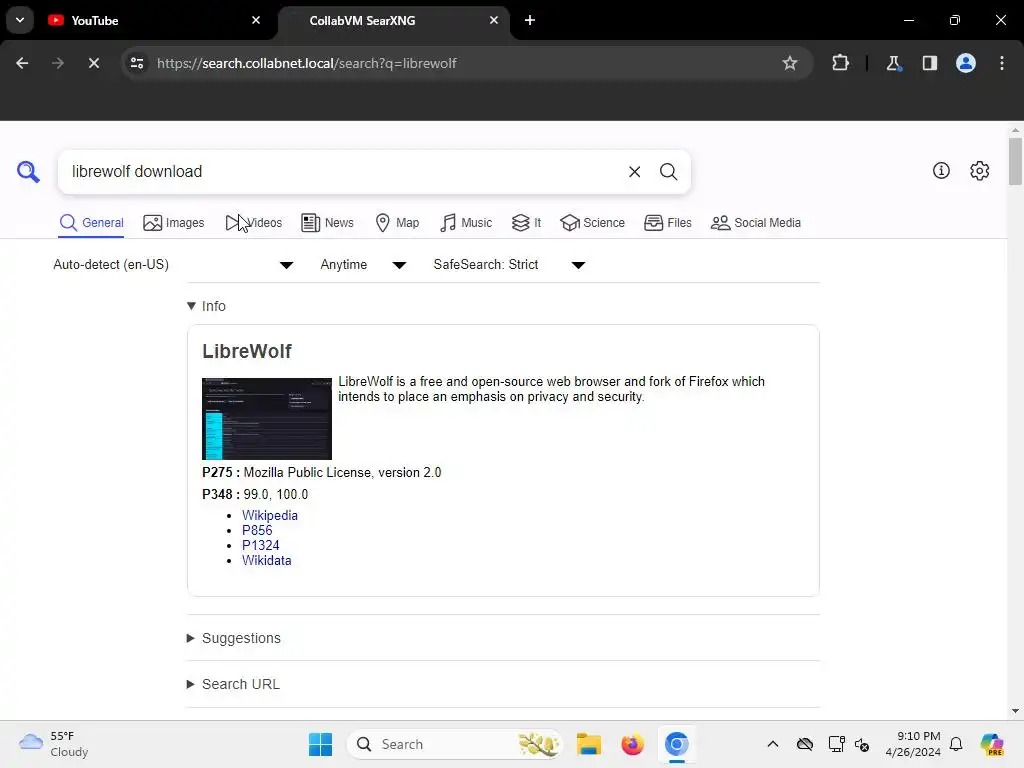Open a new browser tab

(530, 20)
